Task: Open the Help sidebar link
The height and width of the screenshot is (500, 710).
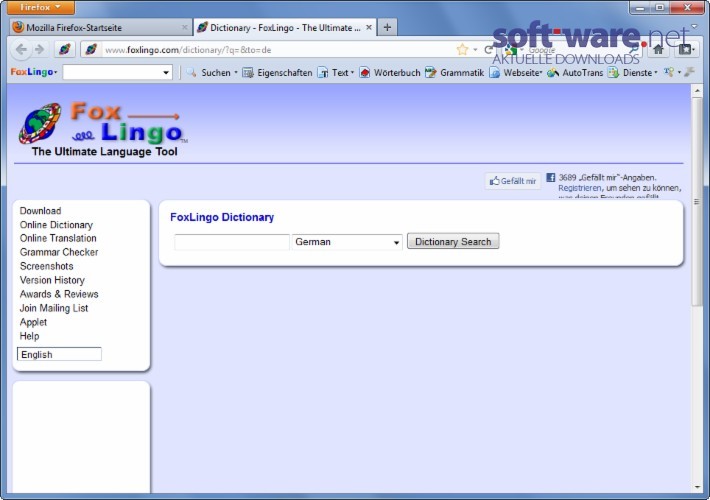Action: click(29, 336)
